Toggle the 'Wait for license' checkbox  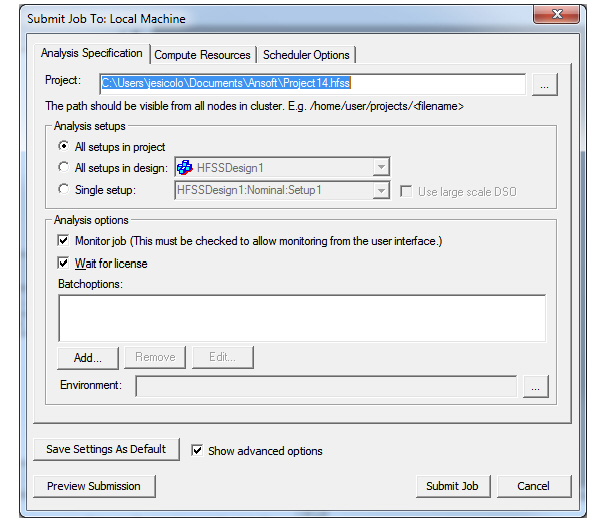point(63,263)
